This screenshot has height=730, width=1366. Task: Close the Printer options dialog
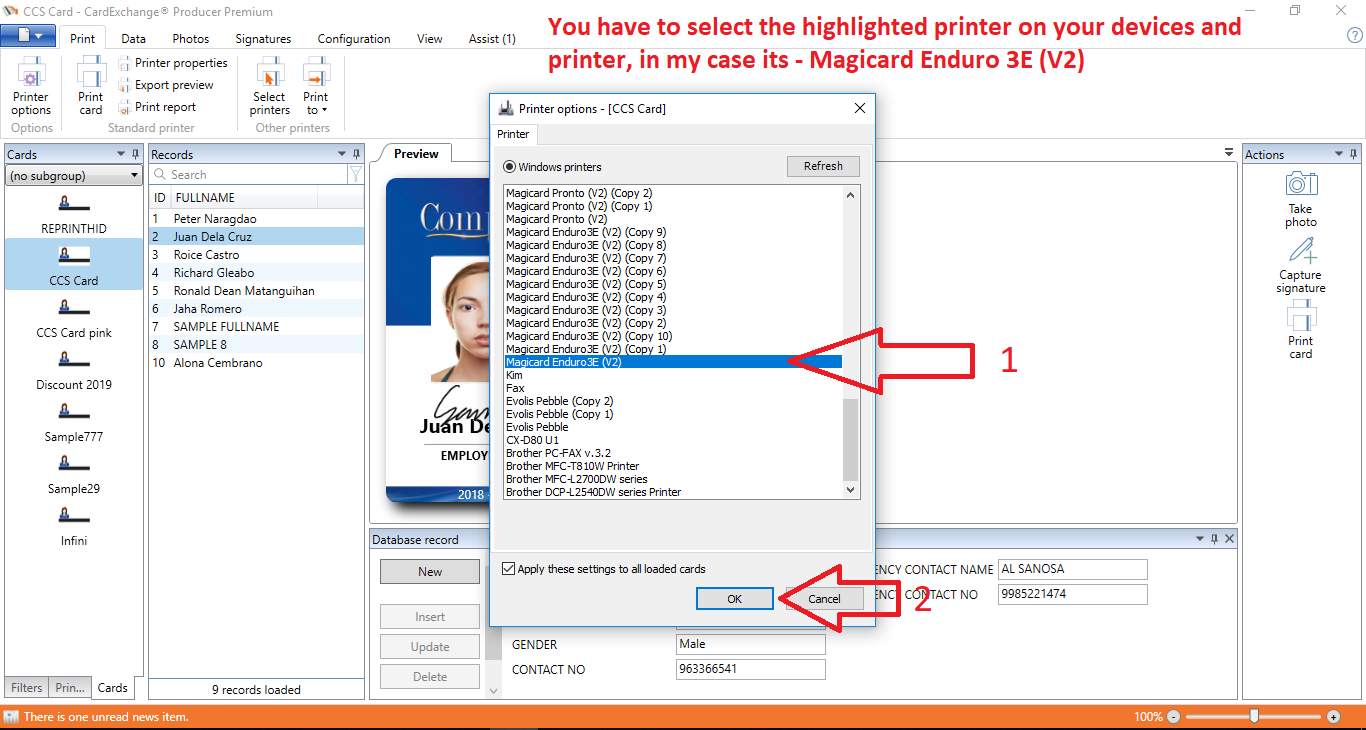pos(860,108)
